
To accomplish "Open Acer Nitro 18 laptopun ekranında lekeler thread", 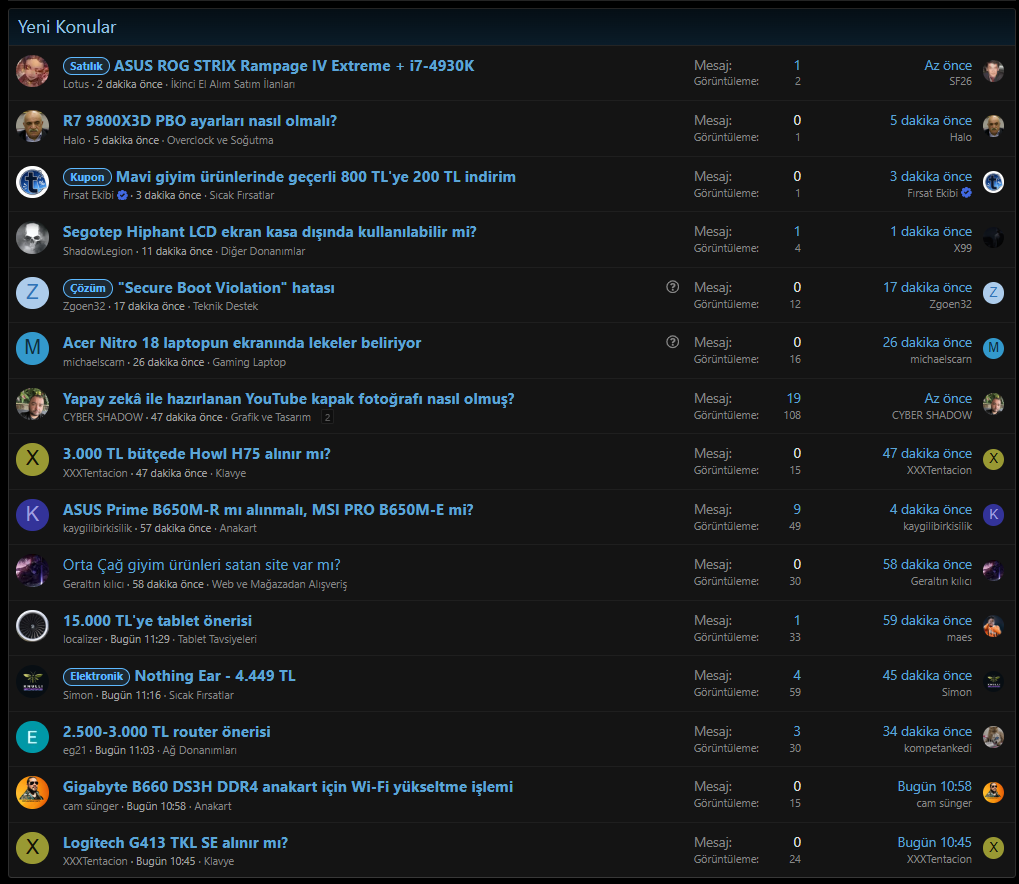I will tap(242, 343).
